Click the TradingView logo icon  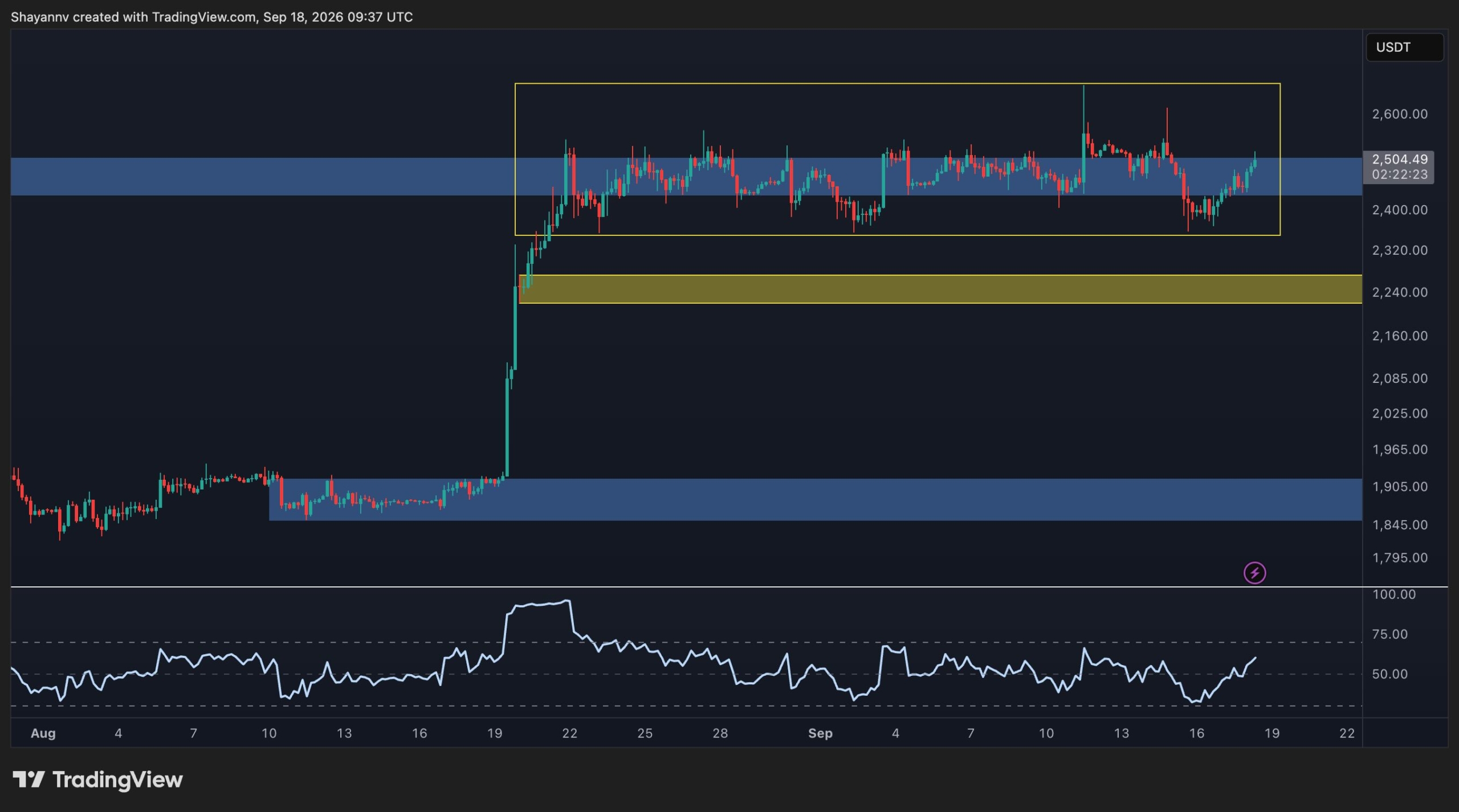(x=28, y=780)
